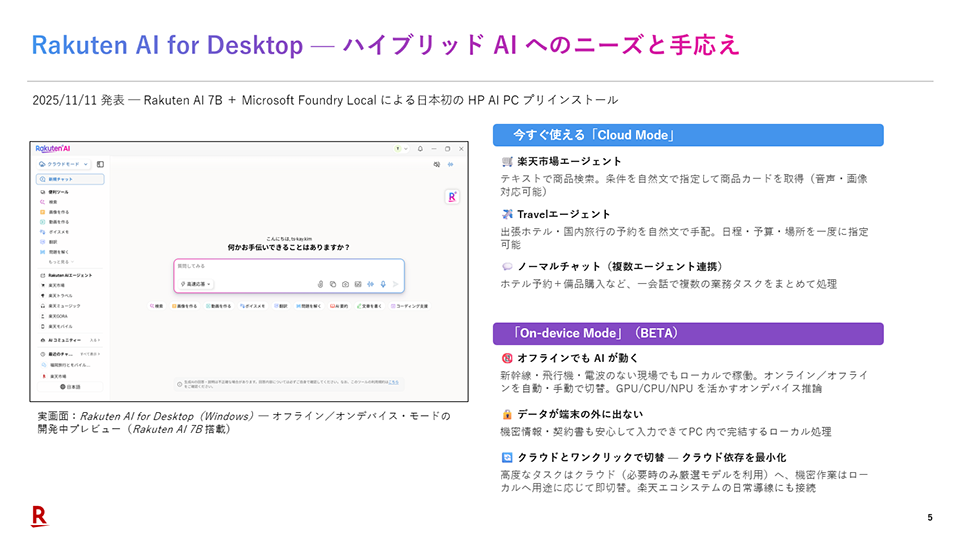
Task: Open the account avatar dropdown in title bar
Action: tap(401, 149)
